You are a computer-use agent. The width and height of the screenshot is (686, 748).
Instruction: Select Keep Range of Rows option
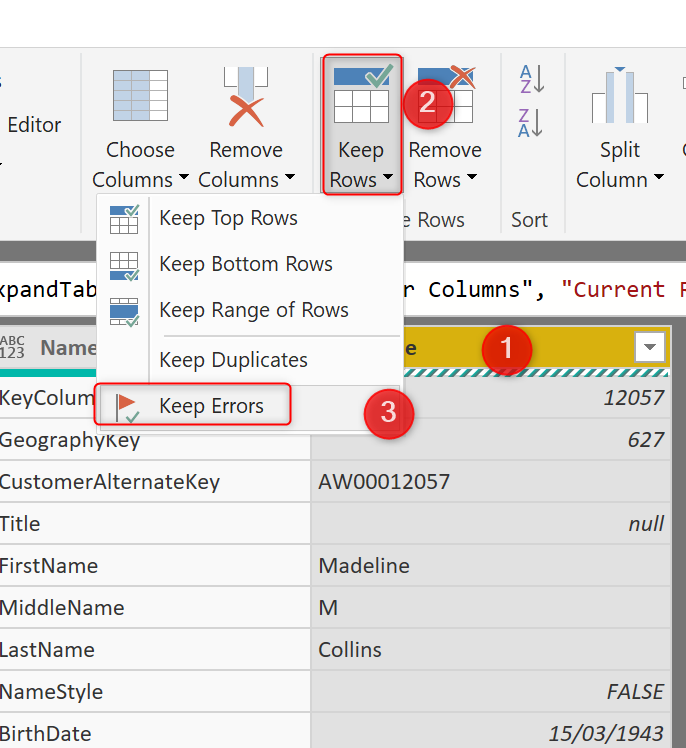point(254,310)
